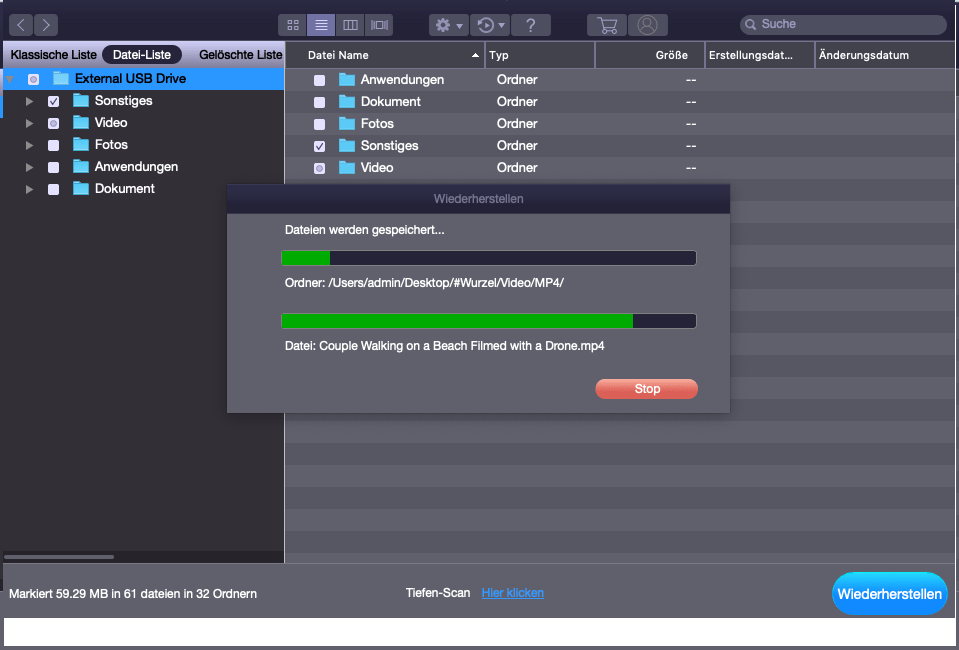Sort by Erstellungsdatum column header
Screen dimensions: 959x650
click(760, 55)
